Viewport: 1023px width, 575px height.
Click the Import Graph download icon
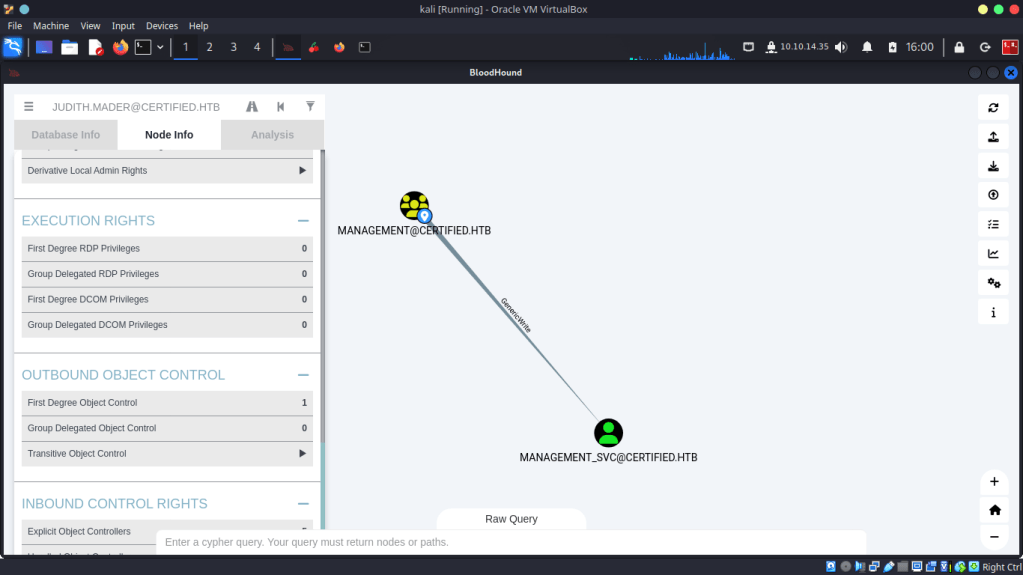pyautogui.click(x=993, y=166)
